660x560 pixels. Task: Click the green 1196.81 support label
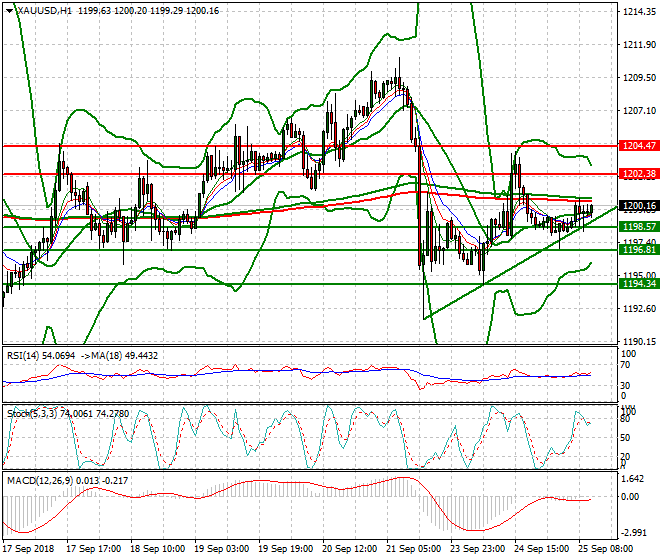[x=639, y=250]
